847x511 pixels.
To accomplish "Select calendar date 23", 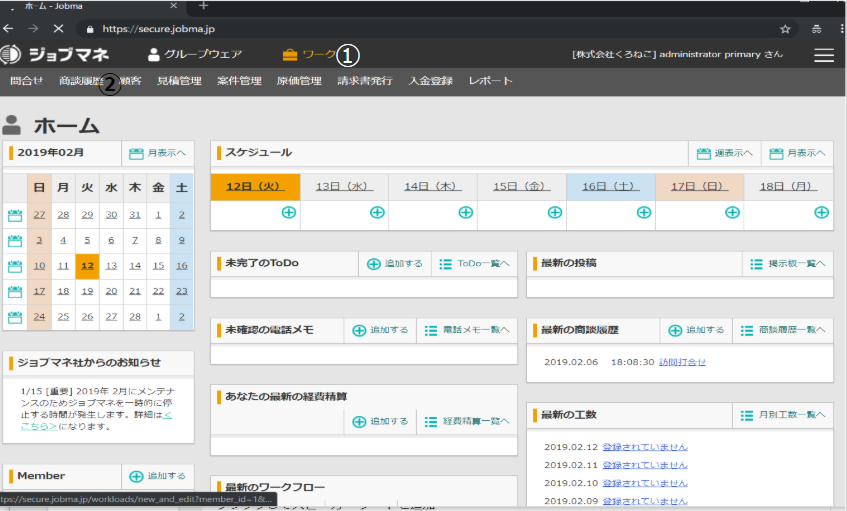I will (x=182, y=291).
